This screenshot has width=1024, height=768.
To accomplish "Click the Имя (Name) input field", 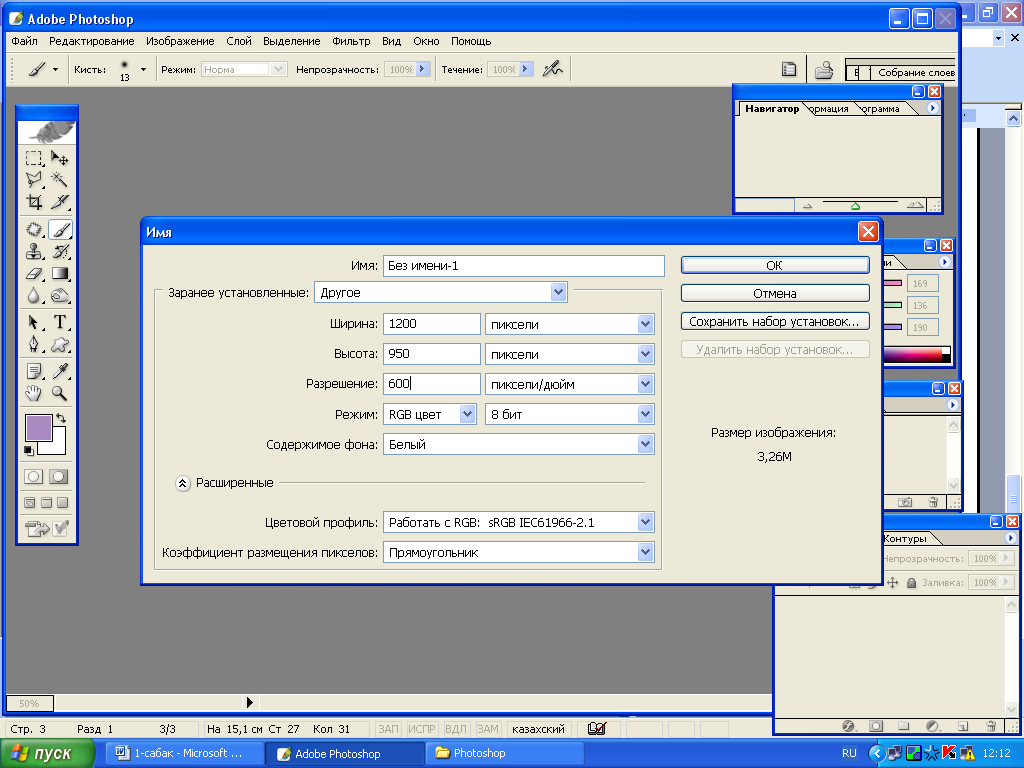I will coord(523,265).
